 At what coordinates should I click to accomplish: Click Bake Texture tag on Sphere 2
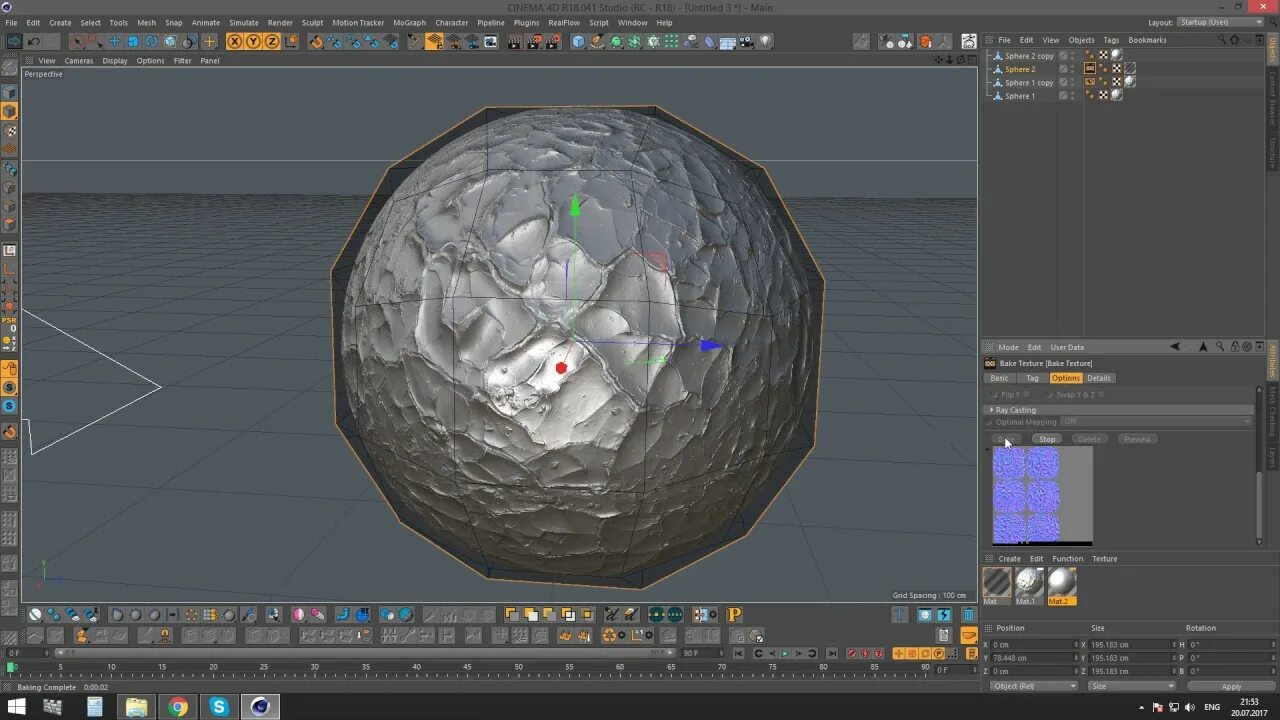click(x=1090, y=69)
